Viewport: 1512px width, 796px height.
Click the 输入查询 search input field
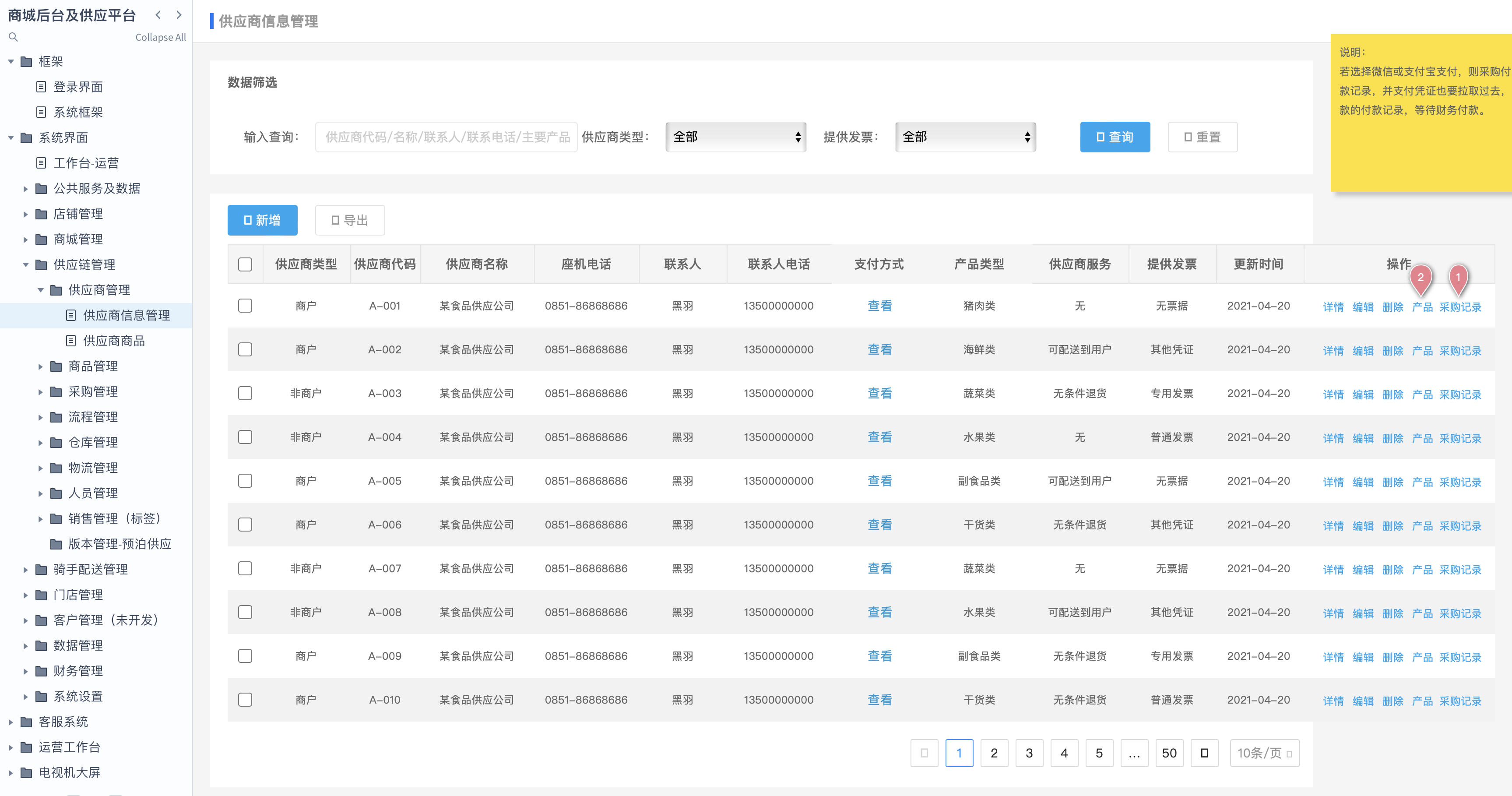(446, 137)
